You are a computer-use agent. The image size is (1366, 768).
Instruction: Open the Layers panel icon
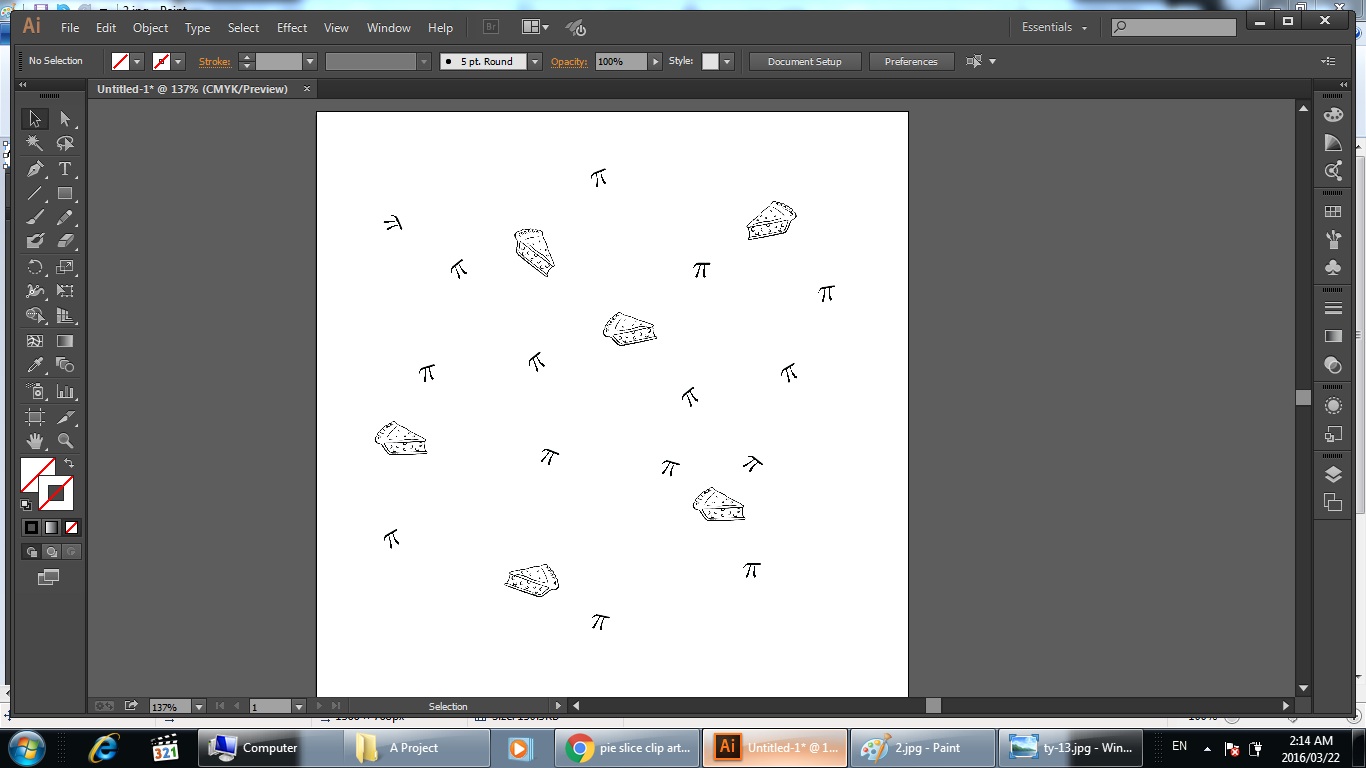[x=1333, y=474]
